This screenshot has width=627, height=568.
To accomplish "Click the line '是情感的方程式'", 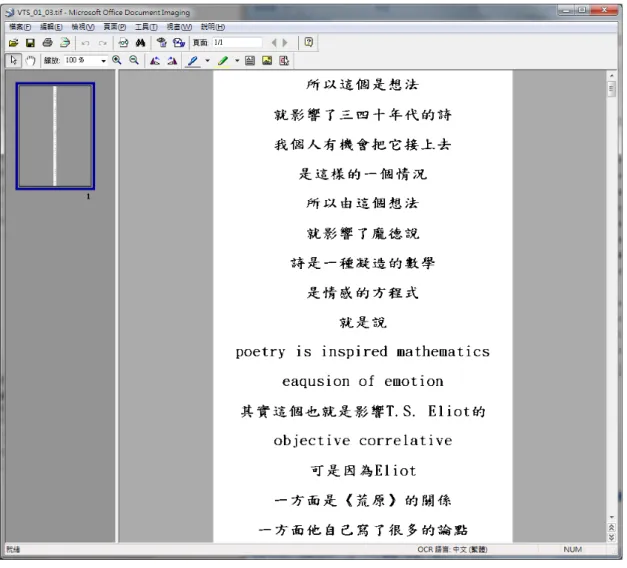I will coord(363,293).
